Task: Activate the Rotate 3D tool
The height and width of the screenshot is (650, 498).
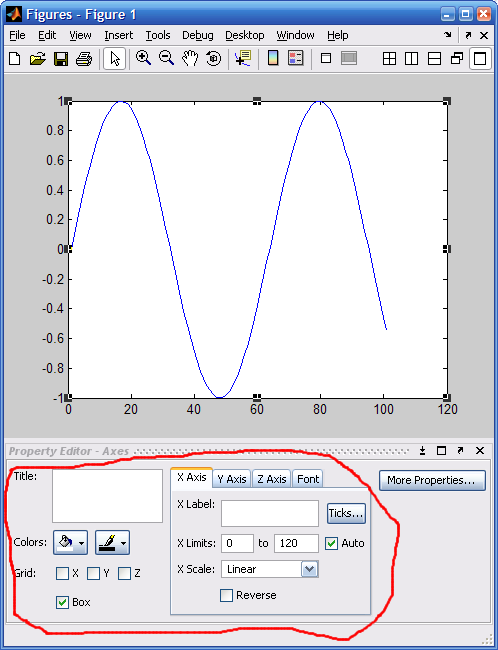Action: point(214,58)
